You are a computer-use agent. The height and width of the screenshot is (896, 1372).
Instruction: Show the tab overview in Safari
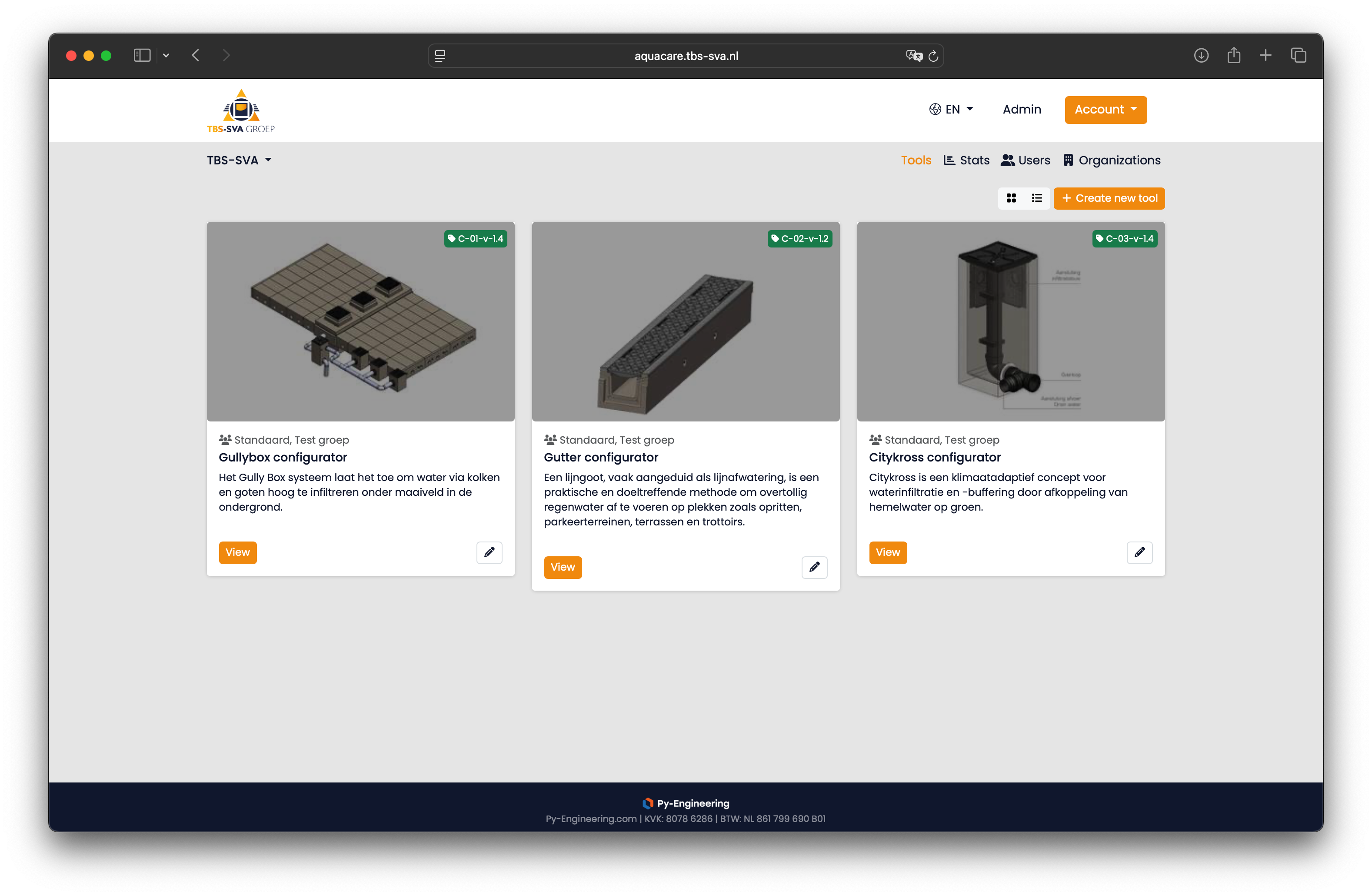[1298, 55]
